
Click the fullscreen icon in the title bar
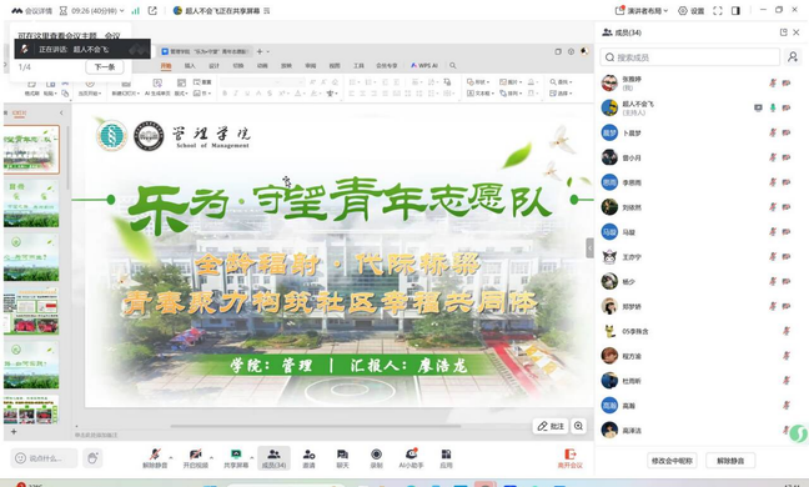click(x=718, y=10)
